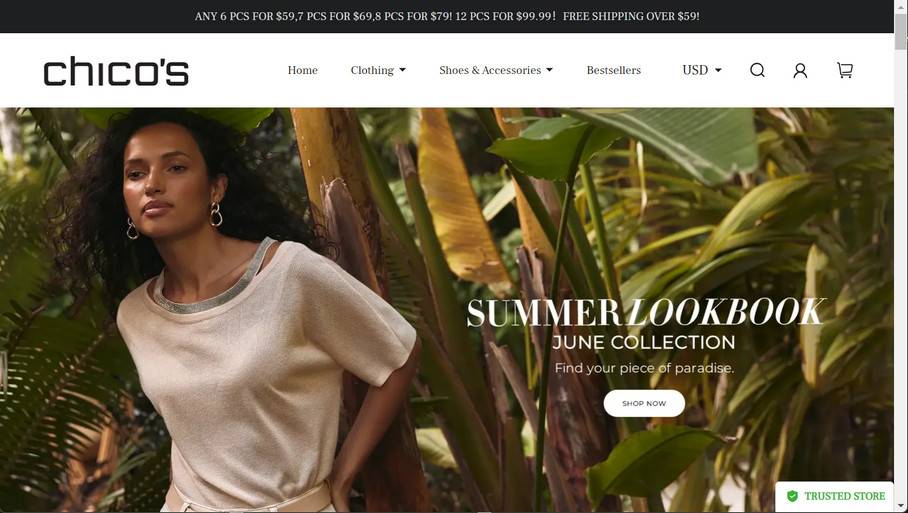Click the JUNE COLLECTION subtitle
Screen dimensions: 908x513
(643, 342)
